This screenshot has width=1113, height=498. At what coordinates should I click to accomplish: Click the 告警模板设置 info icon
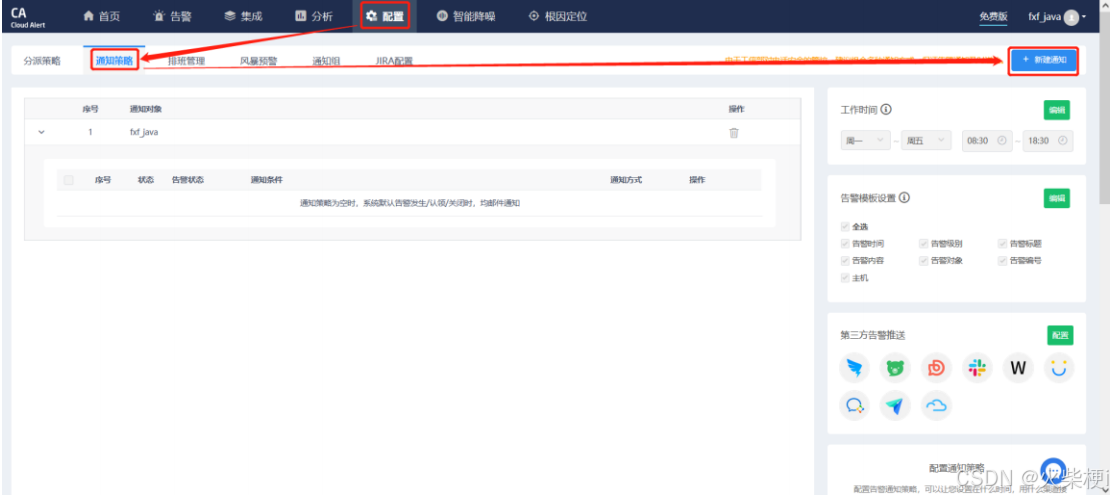[904, 199]
